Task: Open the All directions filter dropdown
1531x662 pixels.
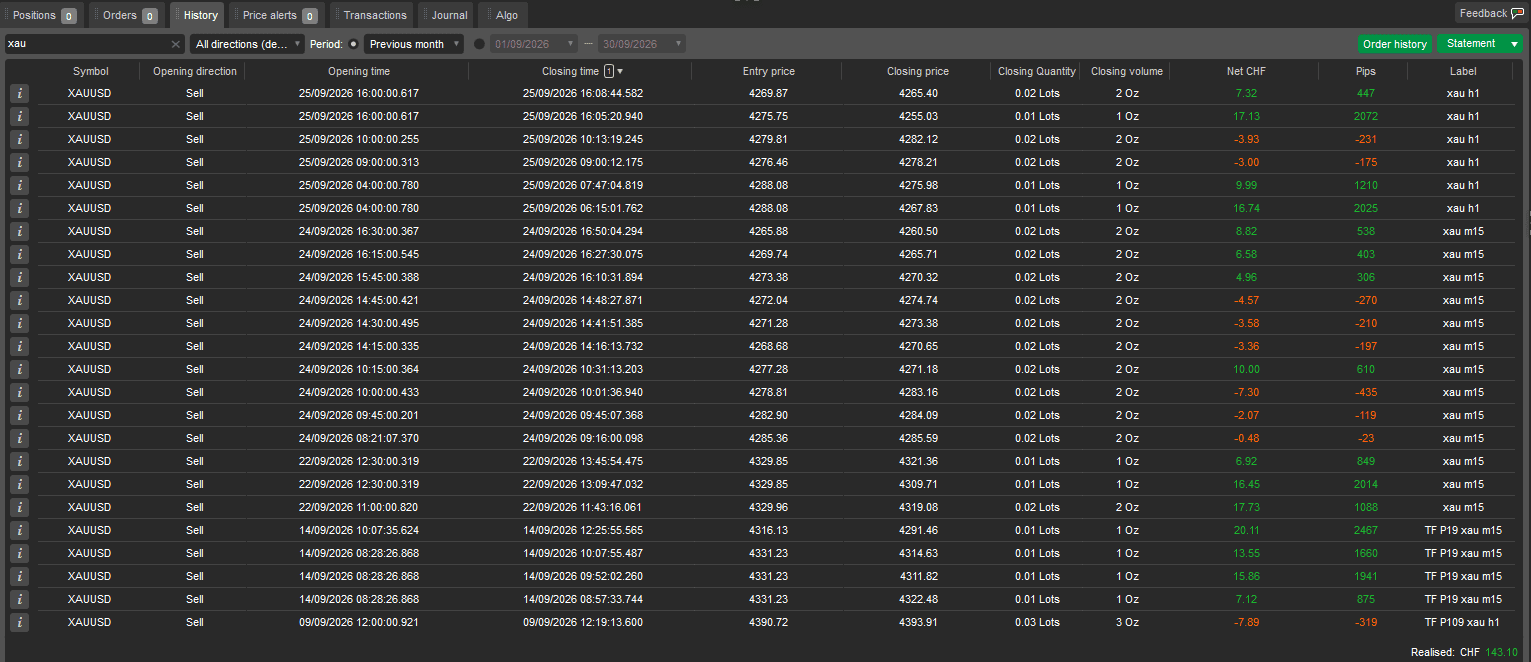Action: pyautogui.click(x=247, y=44)
